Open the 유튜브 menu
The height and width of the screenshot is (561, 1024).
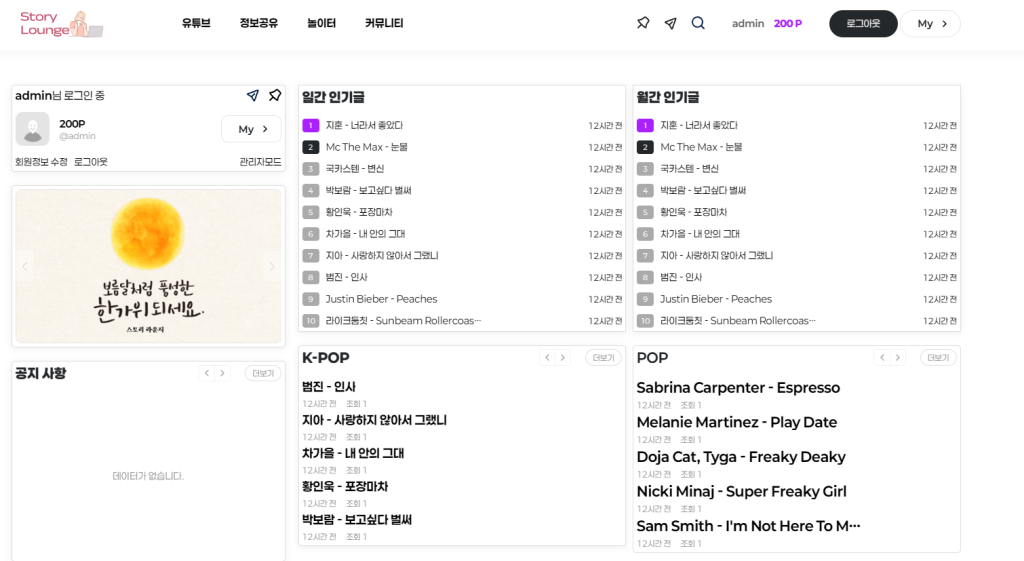pos(196,23)
